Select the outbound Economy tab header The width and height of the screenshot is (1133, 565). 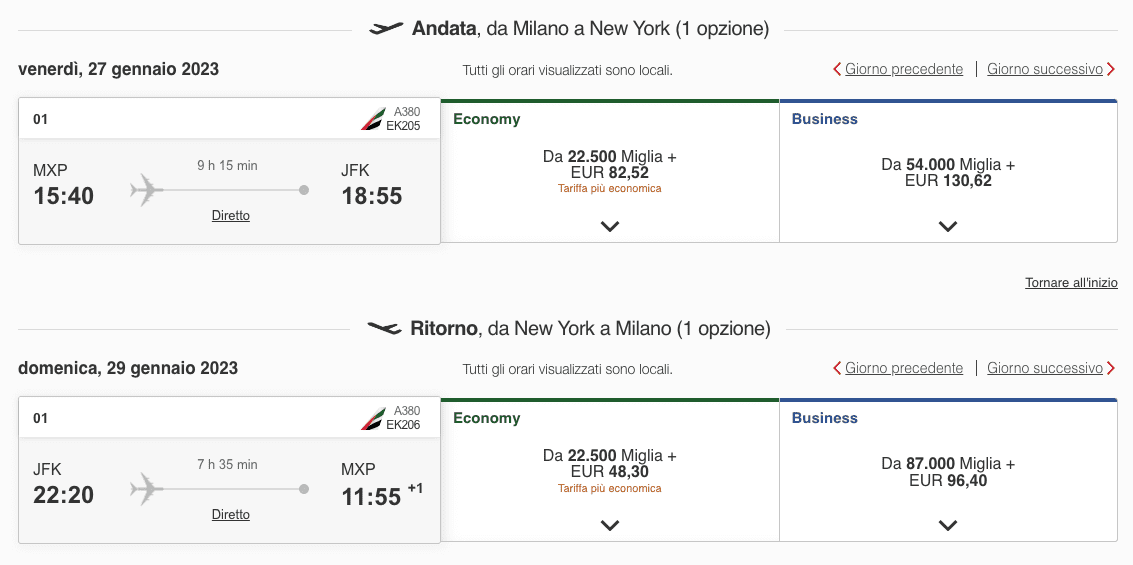tap(486, 119)
